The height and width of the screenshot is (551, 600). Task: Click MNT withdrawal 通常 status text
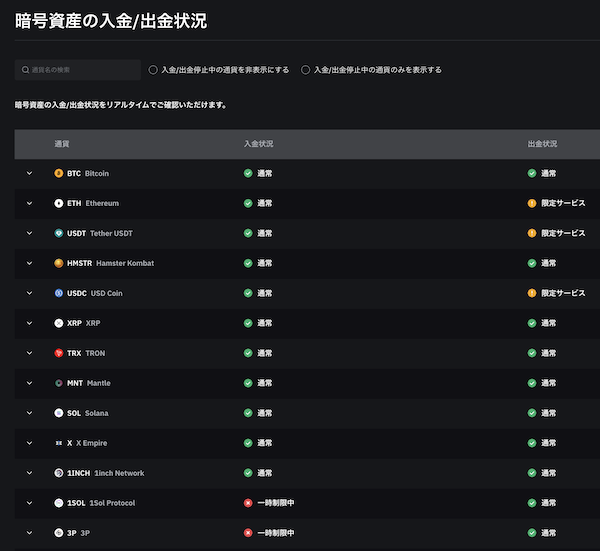point(549,383)
